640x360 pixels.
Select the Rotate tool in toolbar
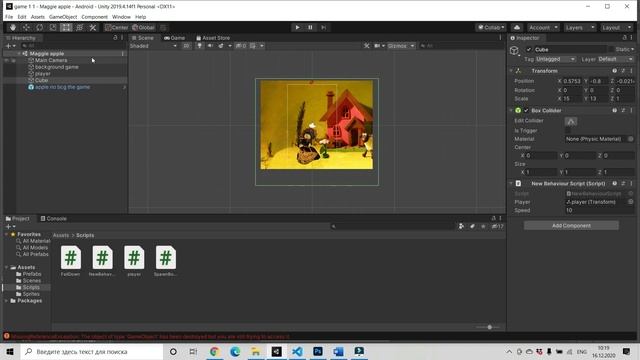pos(40,27)
